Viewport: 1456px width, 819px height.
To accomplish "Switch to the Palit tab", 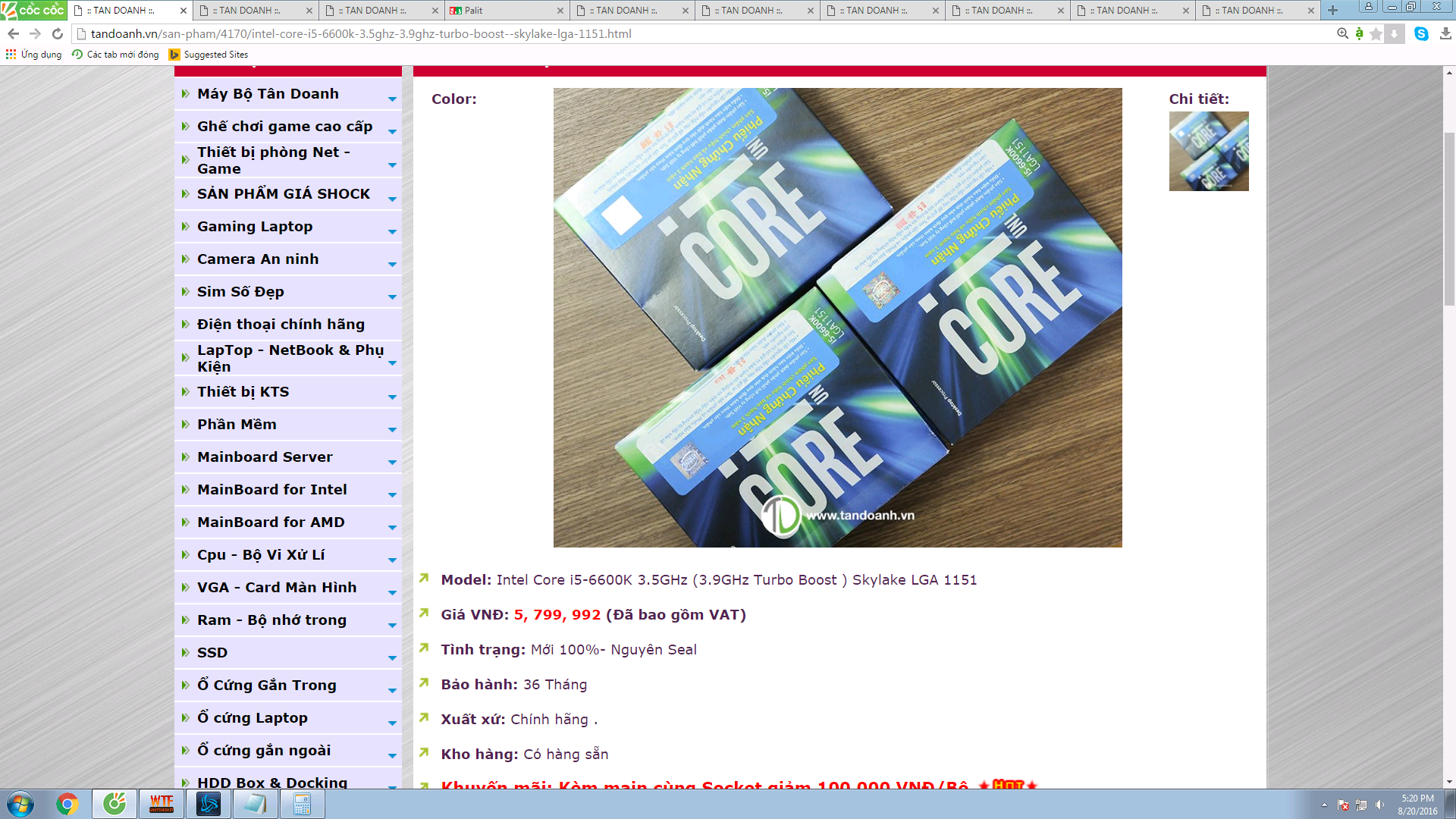I will click(500, 11).
